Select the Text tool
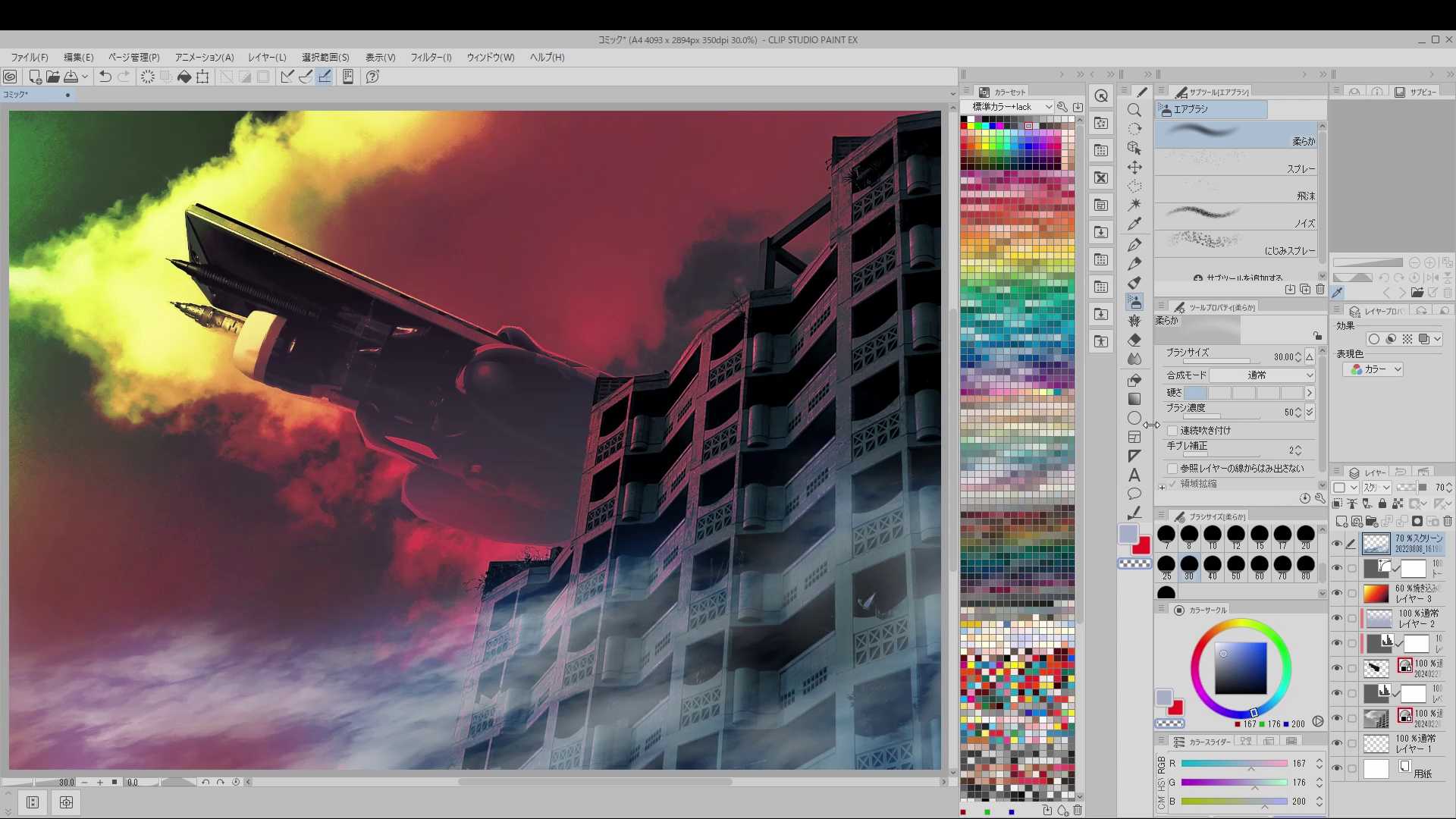Screen dimensions: 1456x819 click(x=1134, y=475)
